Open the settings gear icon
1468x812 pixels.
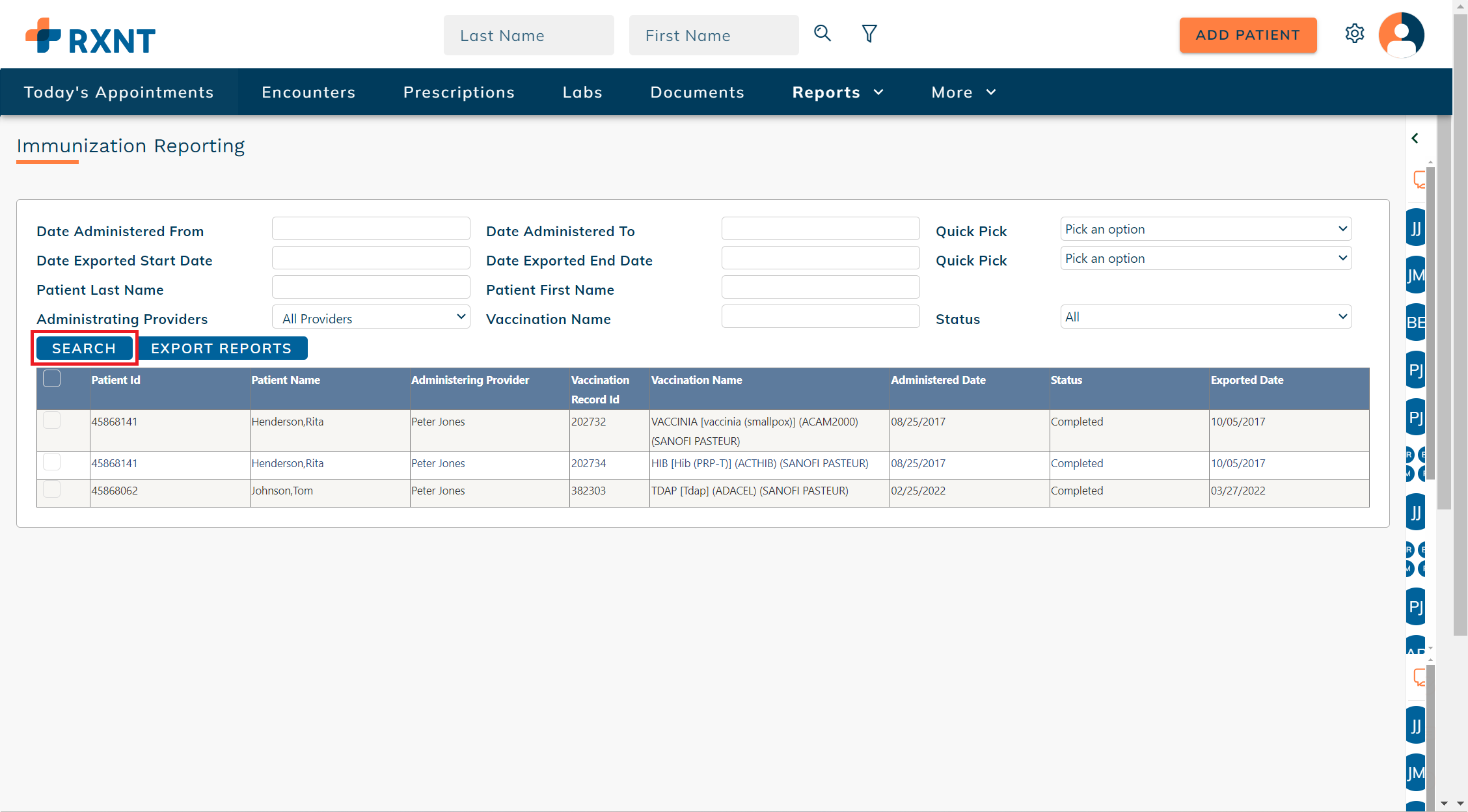(1355, 33)
